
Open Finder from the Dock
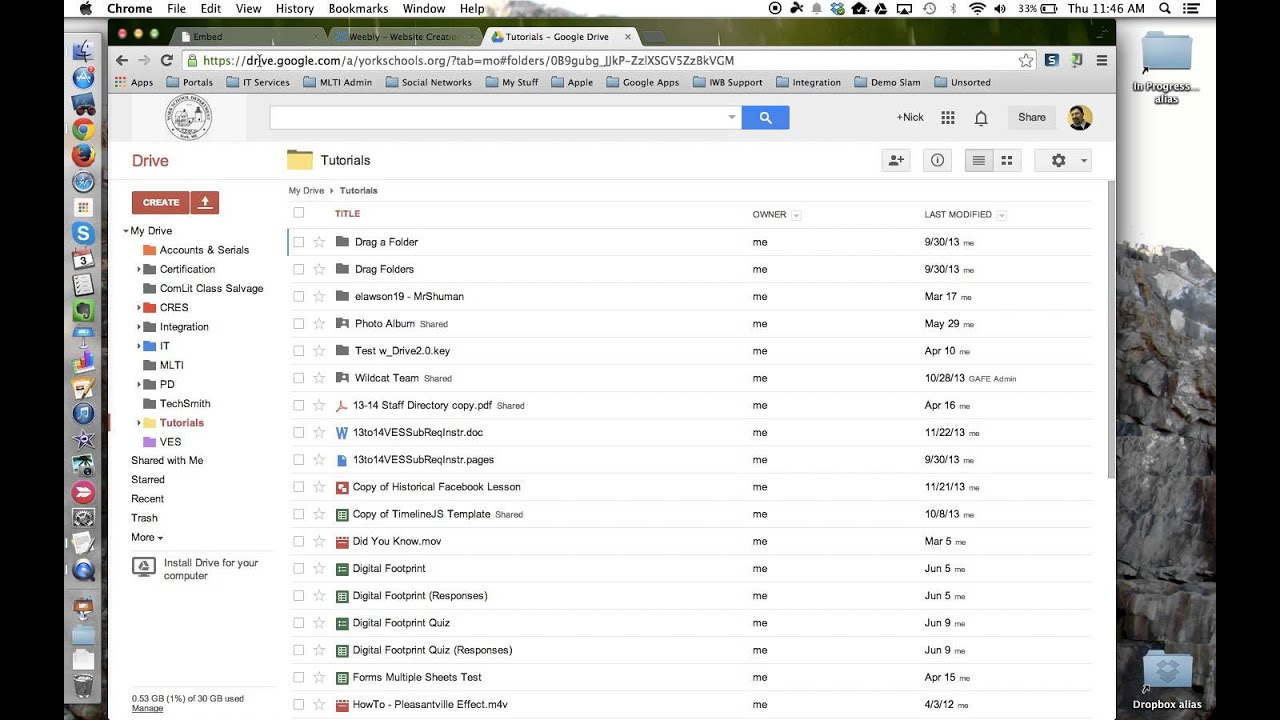click(83, 51)
